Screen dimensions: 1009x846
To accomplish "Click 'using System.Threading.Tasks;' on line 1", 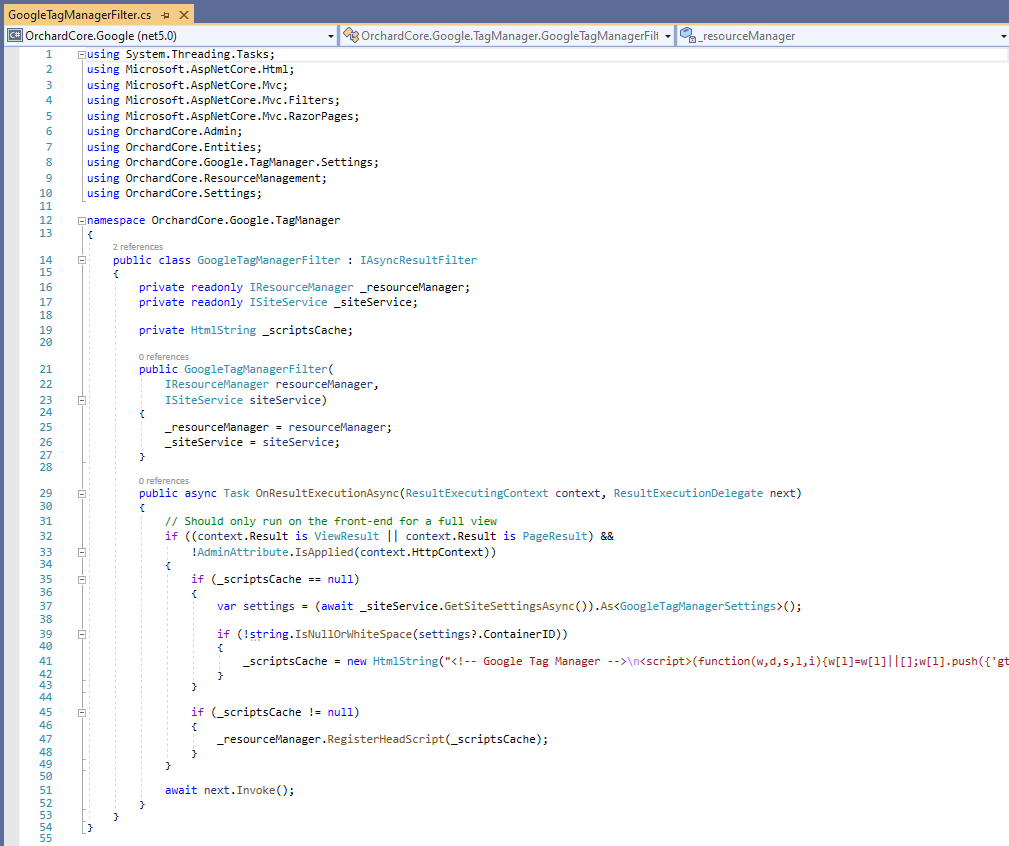I will pyautogui.click(x=181, y=54).
